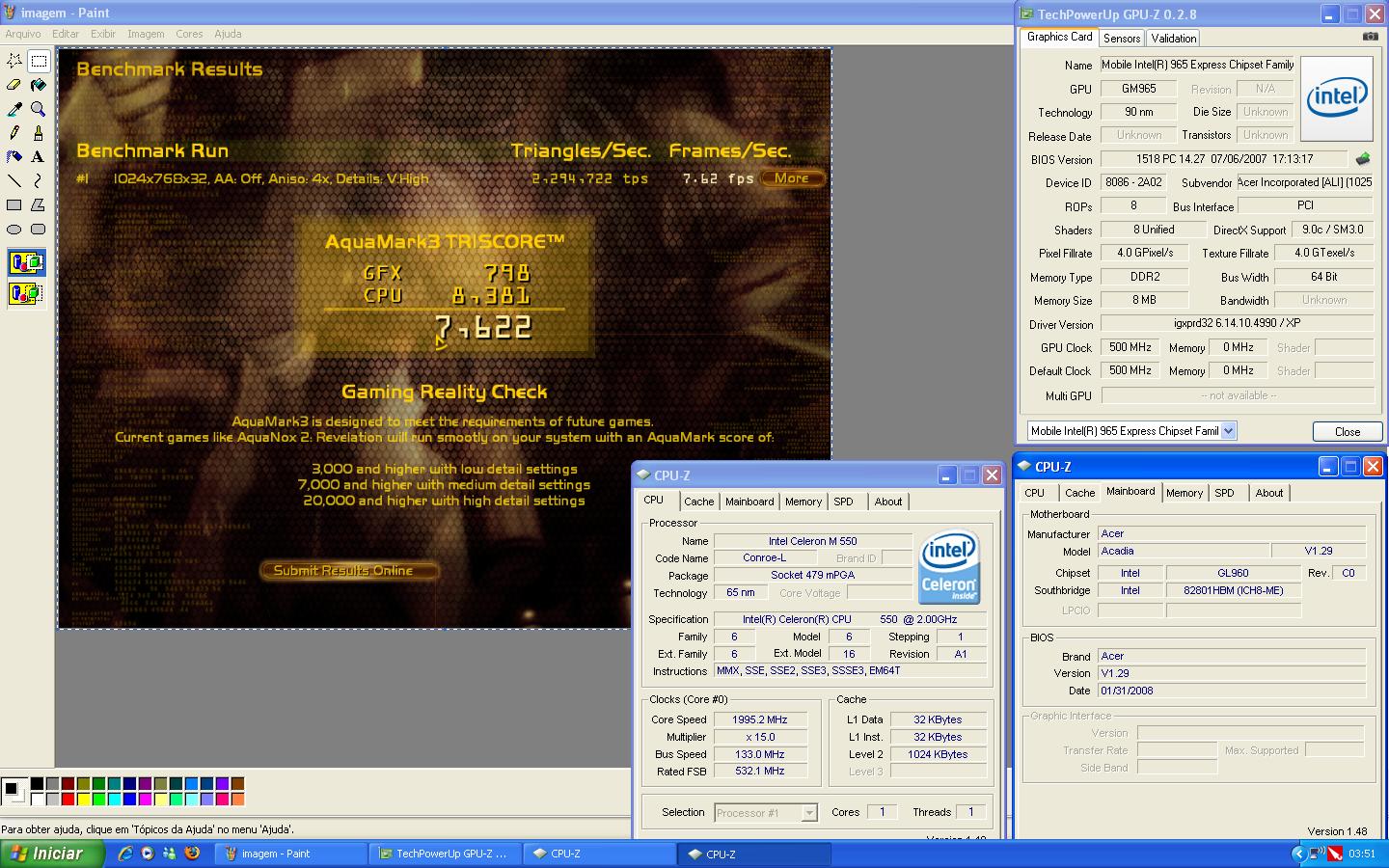Select the straight Line tool
The image size is (1389, 868).
coord(14,180)
